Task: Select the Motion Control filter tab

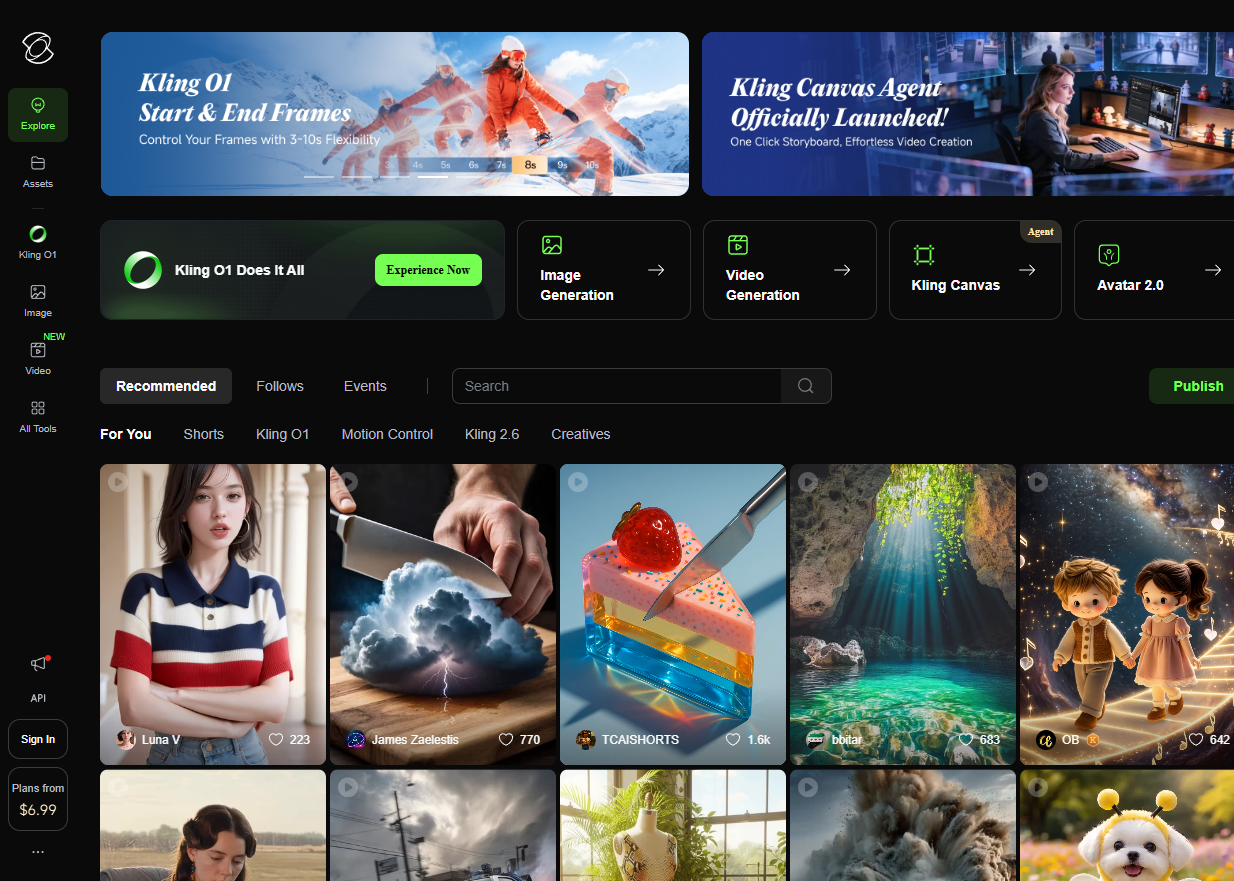Action: point(387,434)
